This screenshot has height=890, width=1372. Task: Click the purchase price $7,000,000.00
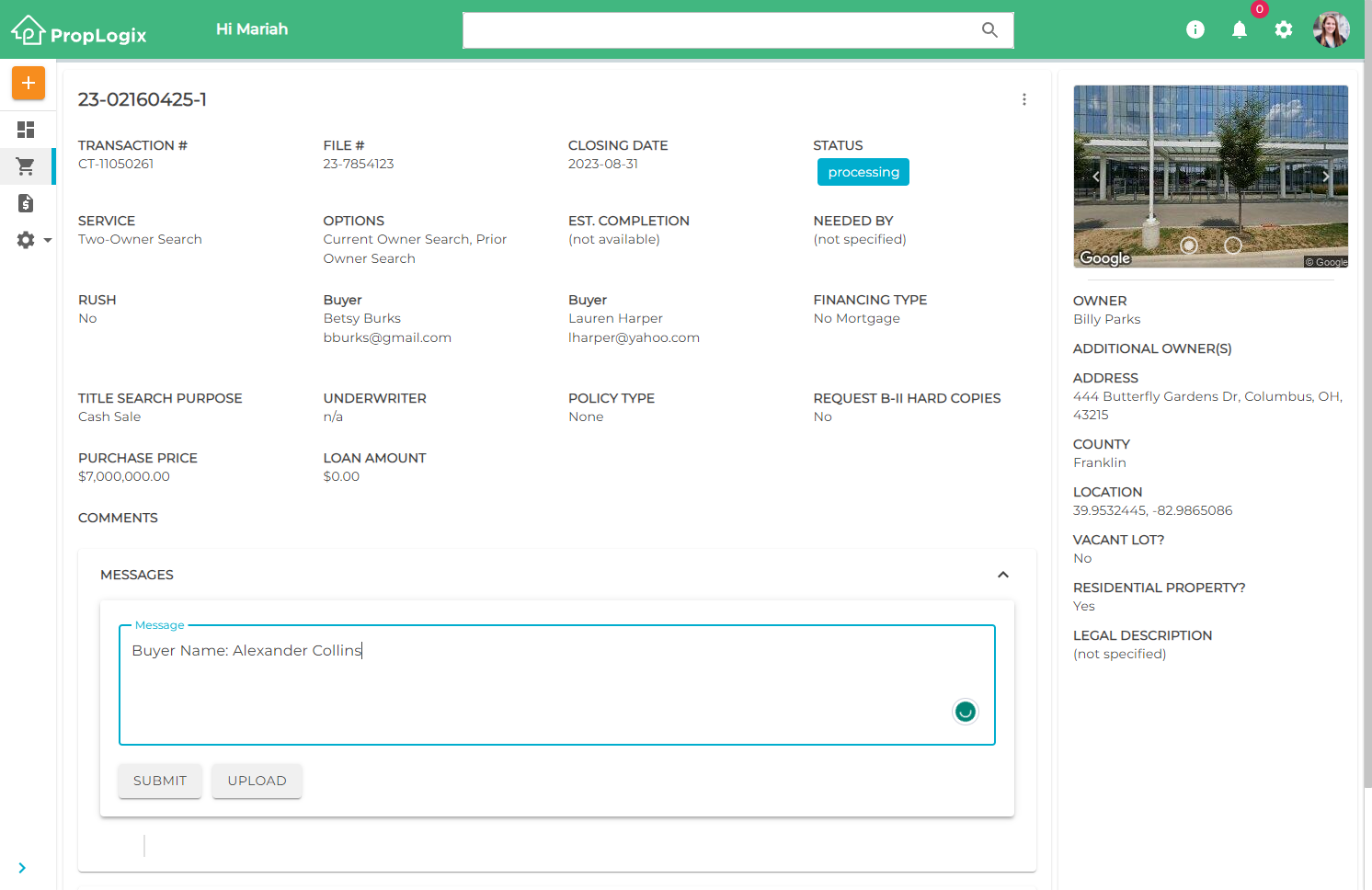pyautogui.click(x=124, y=476)
